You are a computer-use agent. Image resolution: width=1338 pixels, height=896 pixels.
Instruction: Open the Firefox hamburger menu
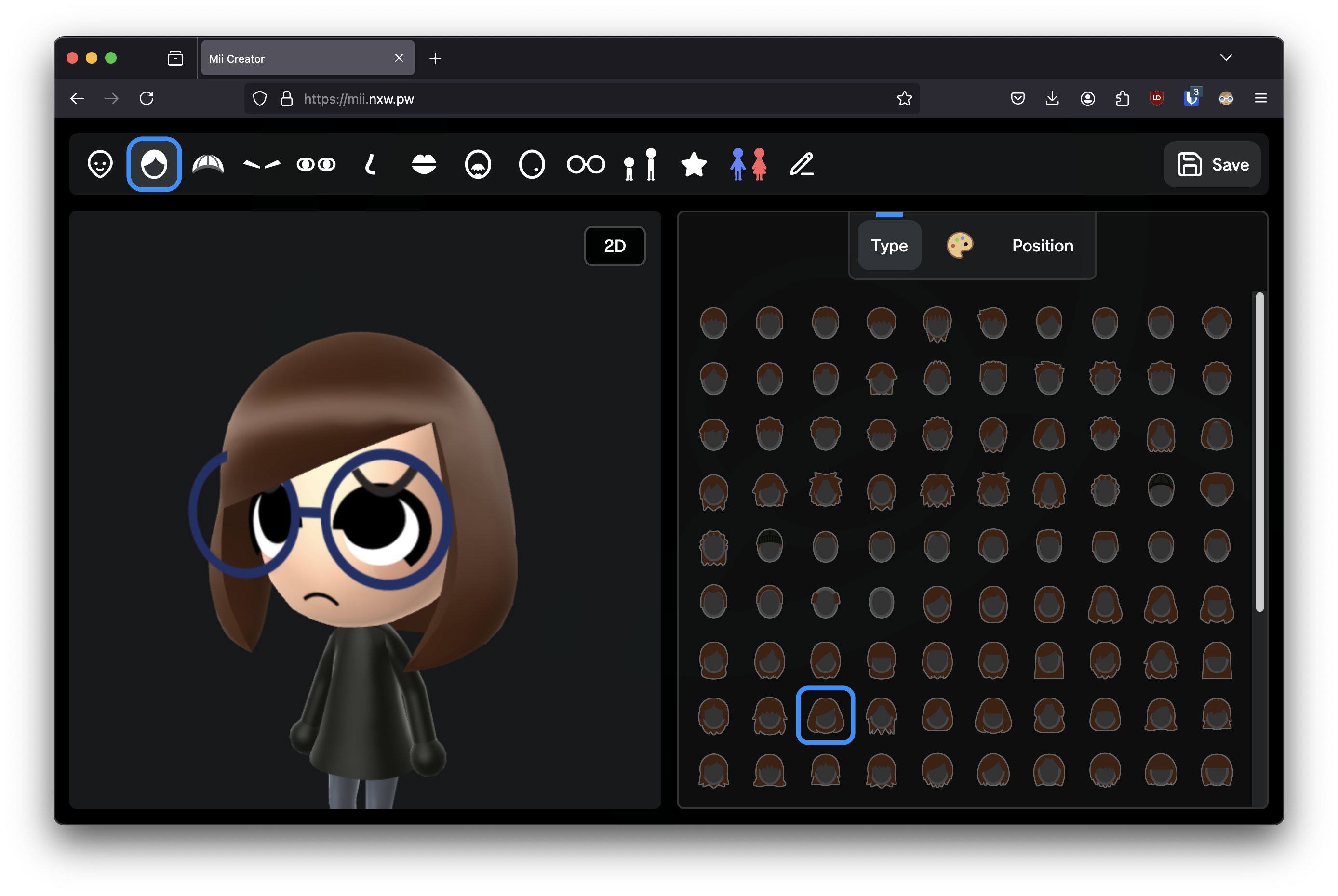(1260, 98)
